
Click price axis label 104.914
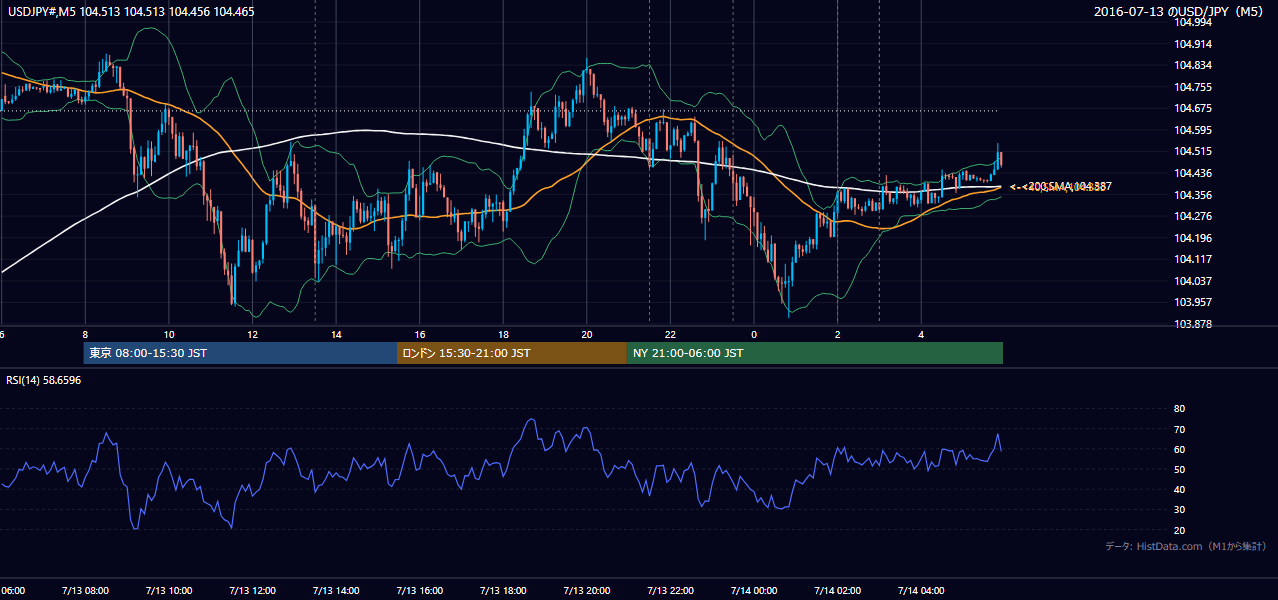coord(1192,44)
